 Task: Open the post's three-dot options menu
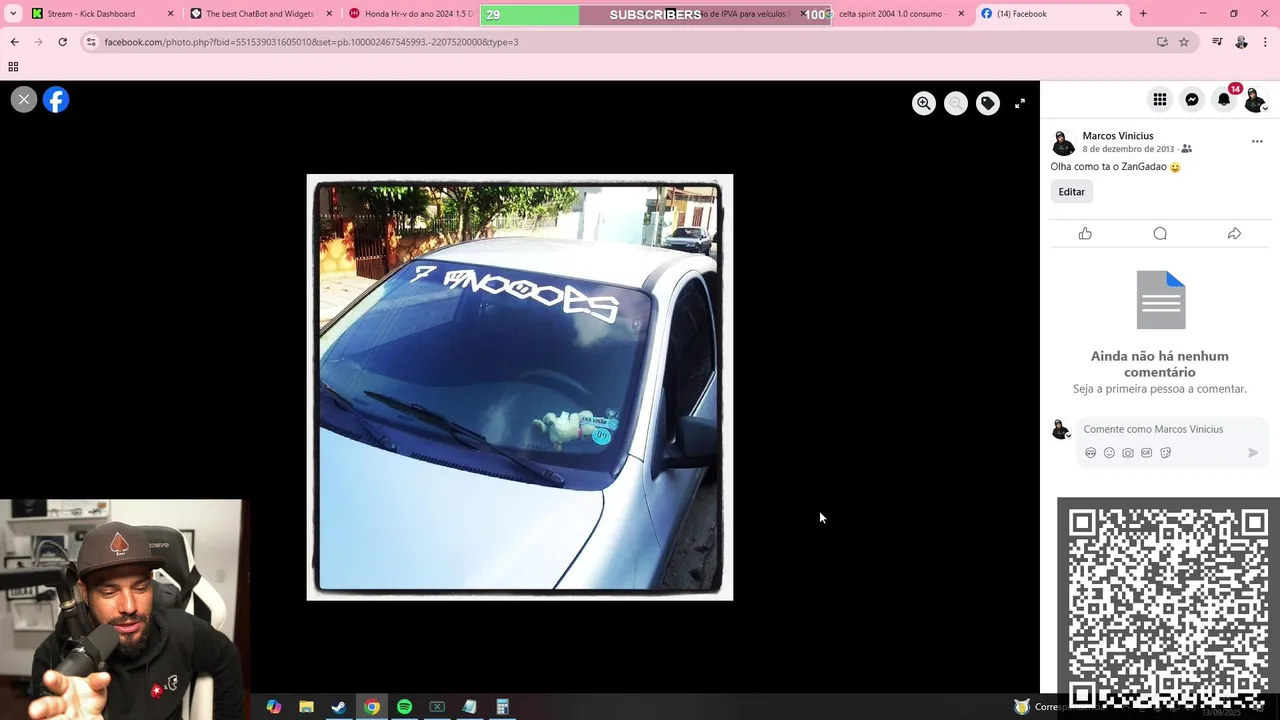[x=1257, y=141]
